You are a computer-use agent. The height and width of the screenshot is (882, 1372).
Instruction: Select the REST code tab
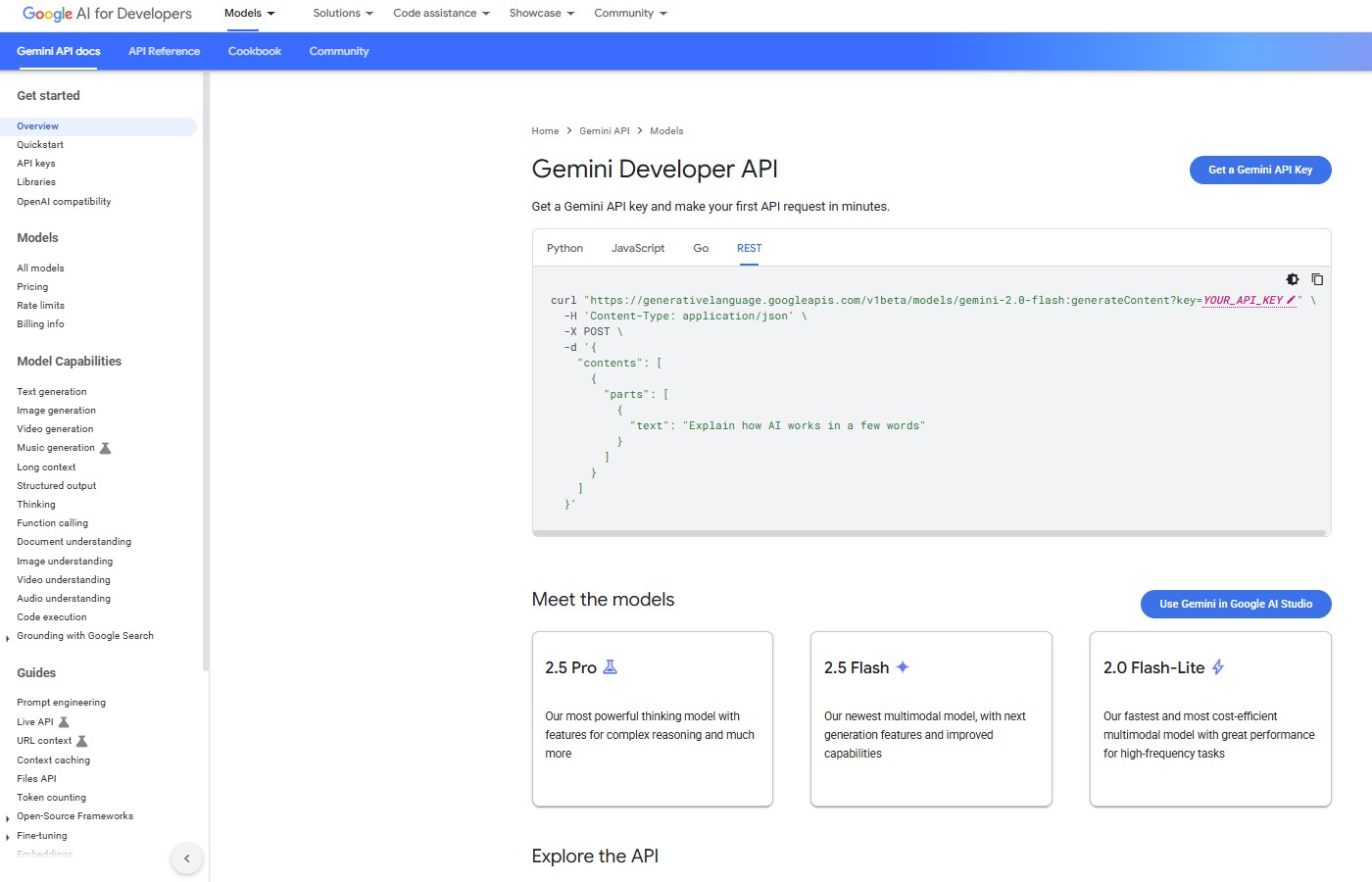coord(749,248)
